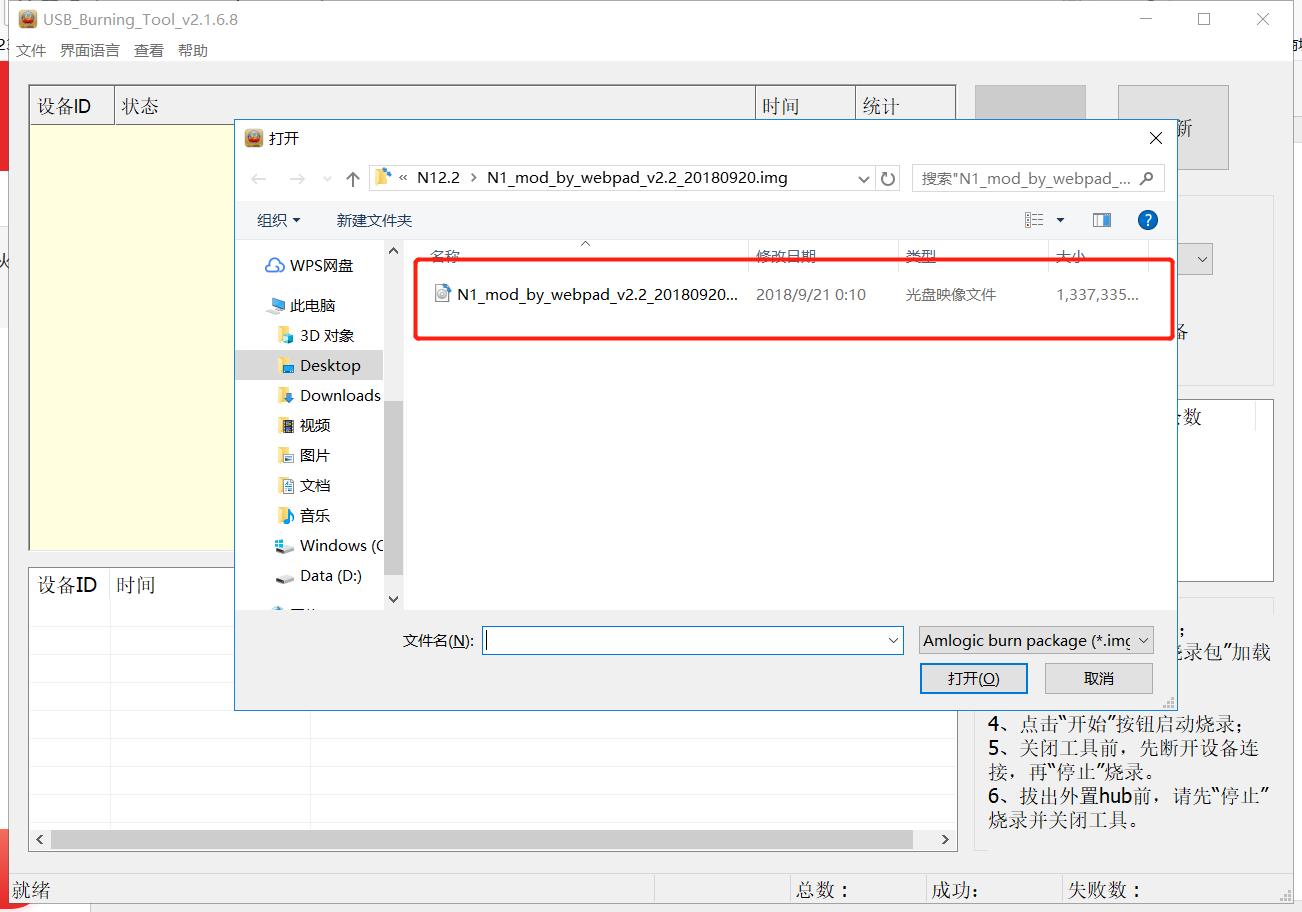The image size is (1302, 912).
Task: Click the Data (D:) drive icon
Action: (284, 577)
